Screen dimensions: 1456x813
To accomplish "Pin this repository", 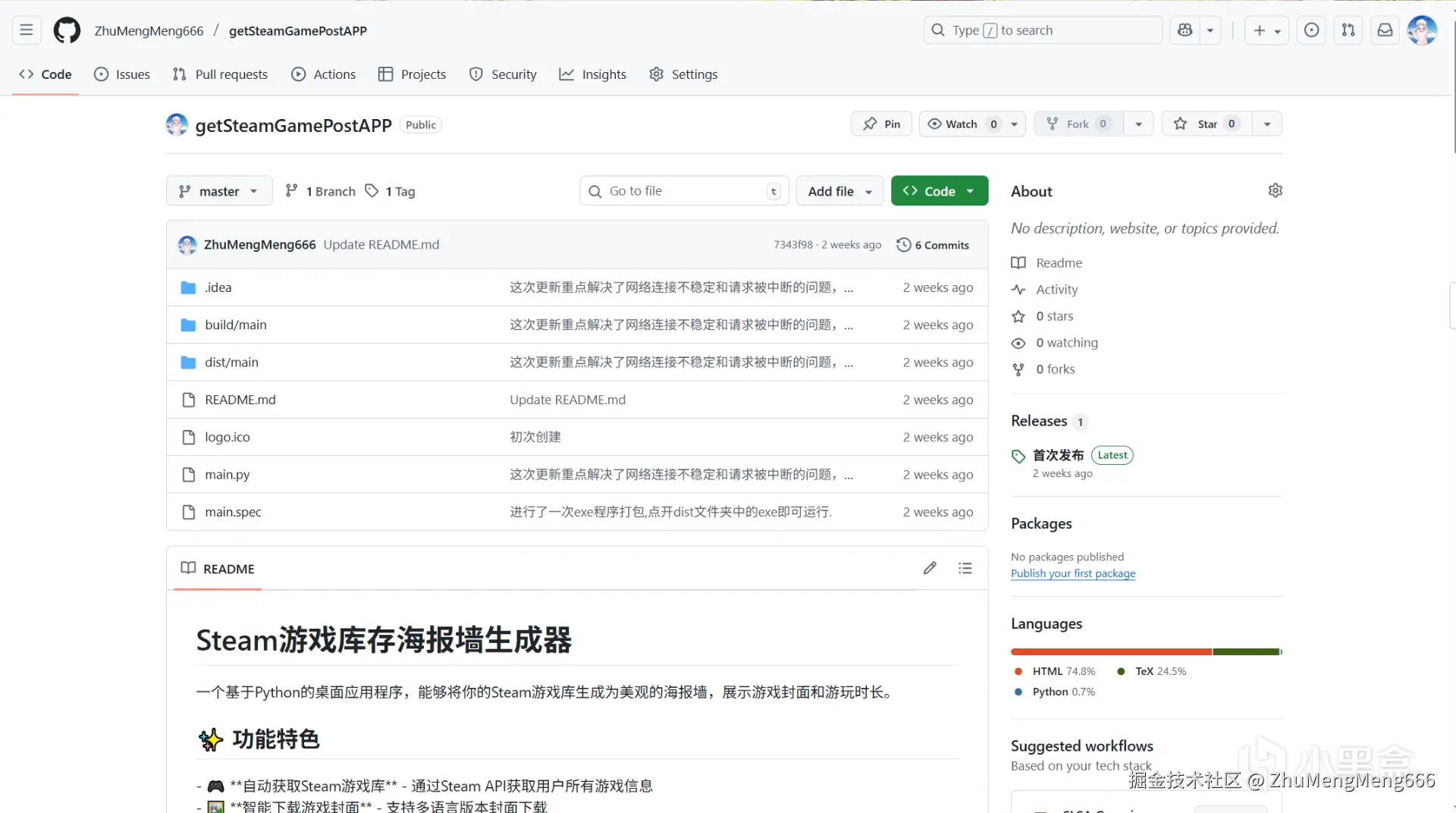I will click(x=881, y=124).
